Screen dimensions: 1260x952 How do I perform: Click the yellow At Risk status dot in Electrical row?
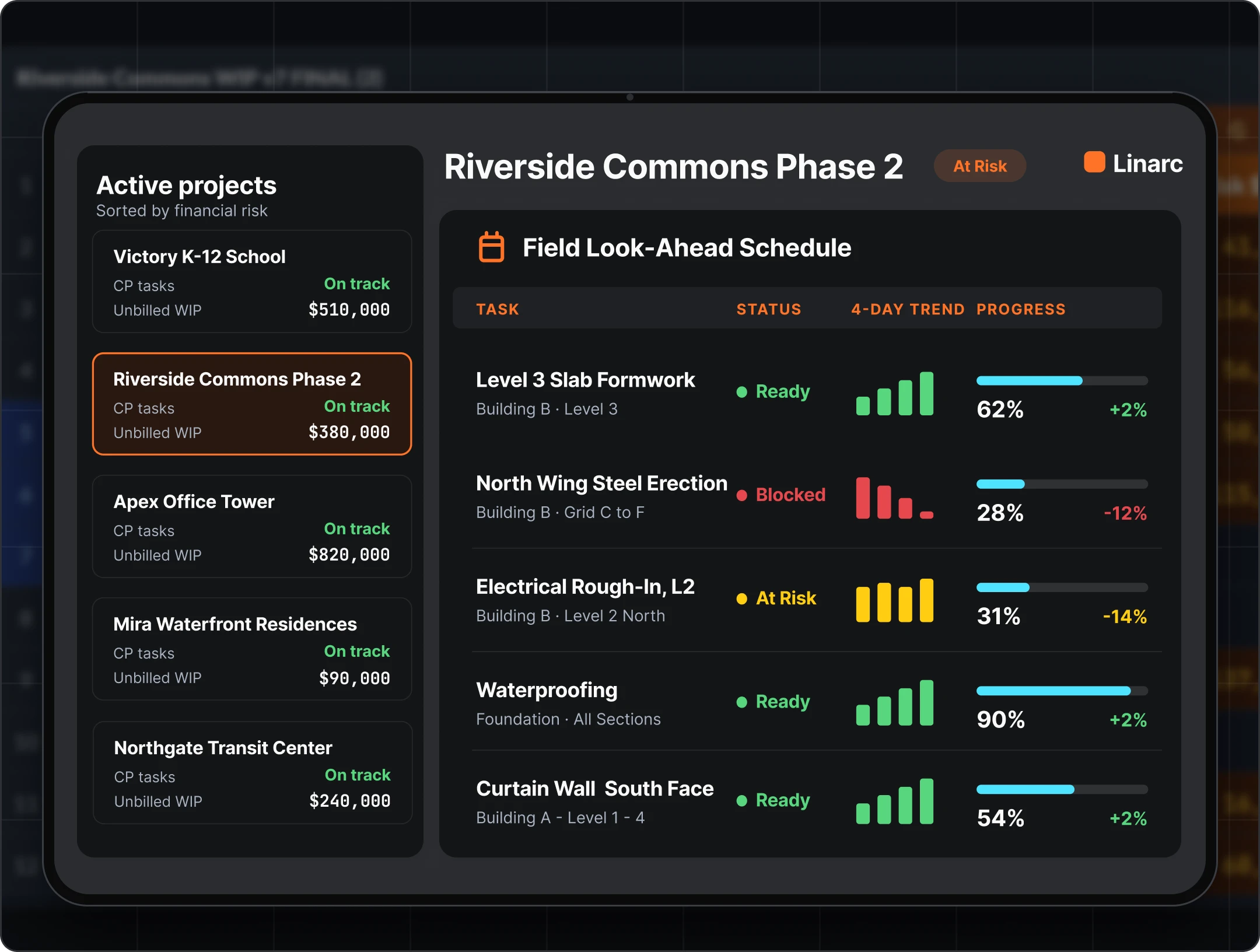coord(742,598)
